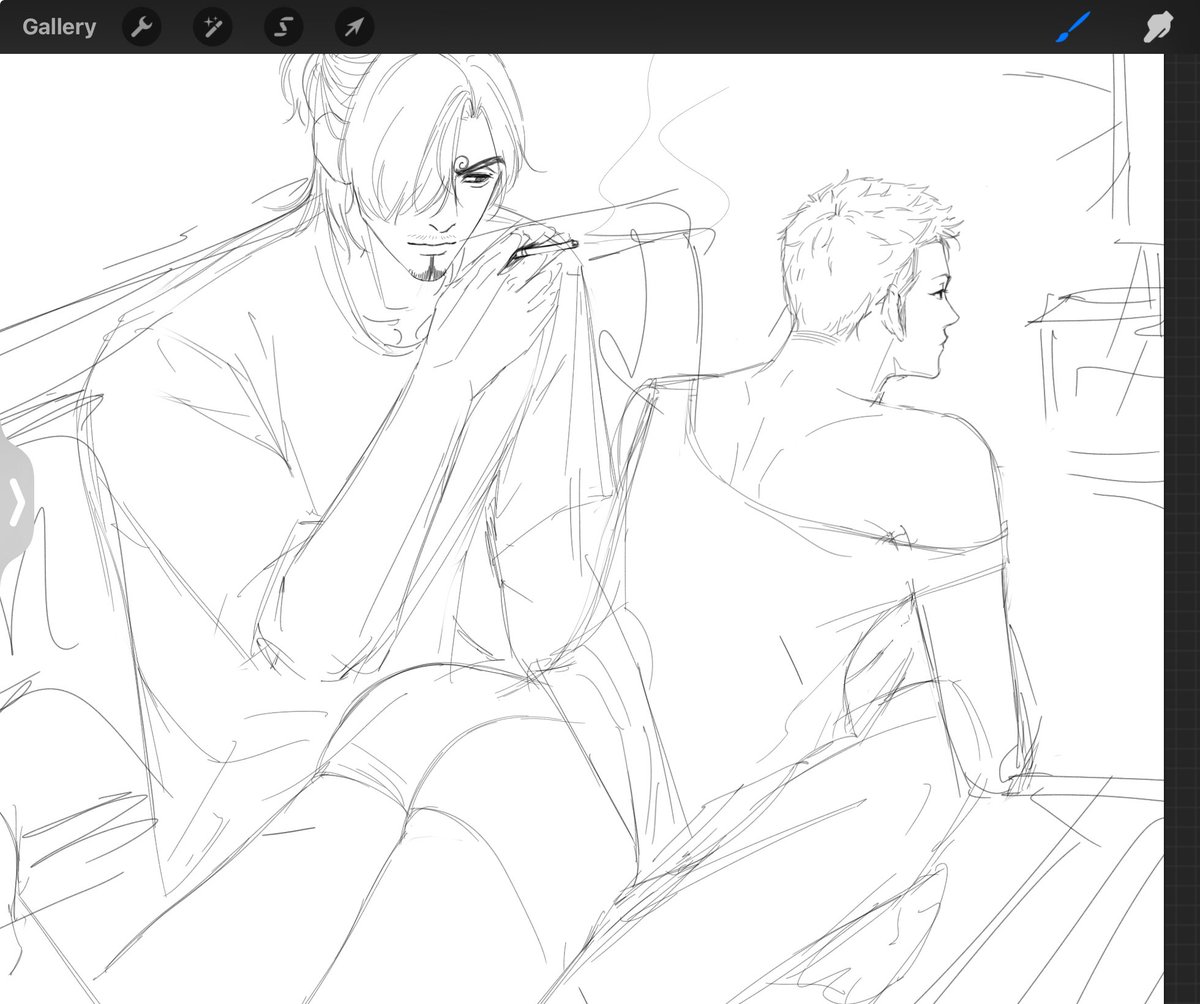Activate the Selection tool
This screenshot has height=1004, width=1200.
tap(283, 27)
